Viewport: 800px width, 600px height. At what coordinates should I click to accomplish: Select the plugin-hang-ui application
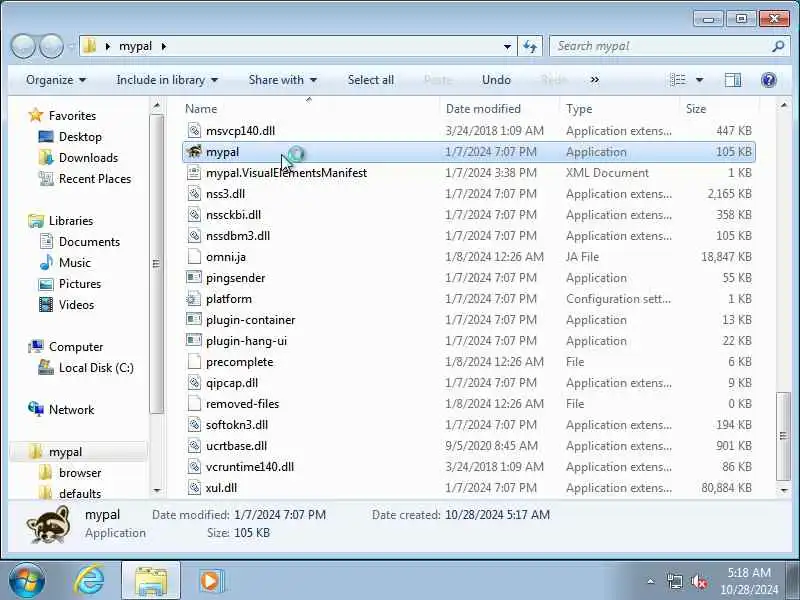(468, 341)
